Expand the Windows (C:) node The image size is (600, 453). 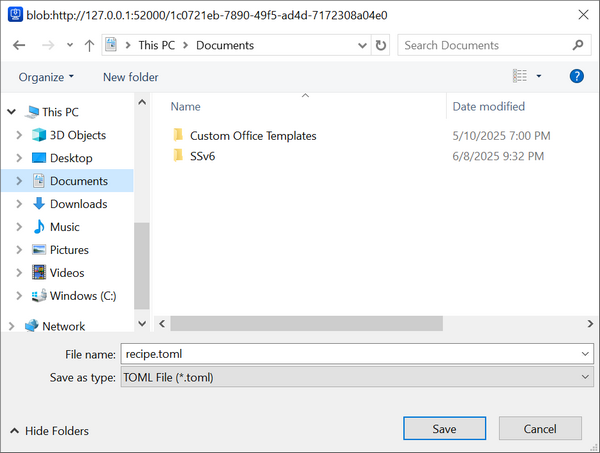19,295
